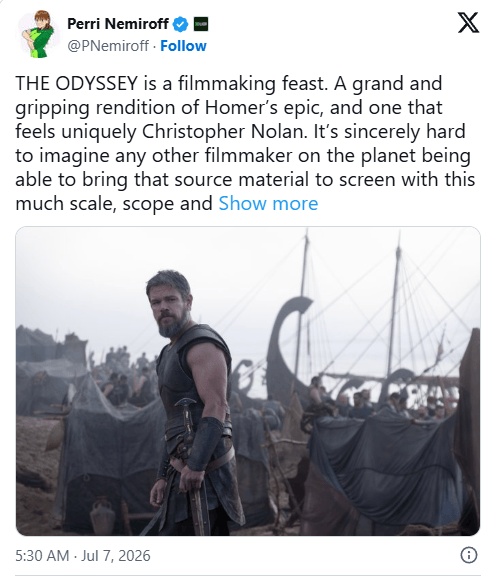Click the blue verified checkmark badge

point(180,24)
